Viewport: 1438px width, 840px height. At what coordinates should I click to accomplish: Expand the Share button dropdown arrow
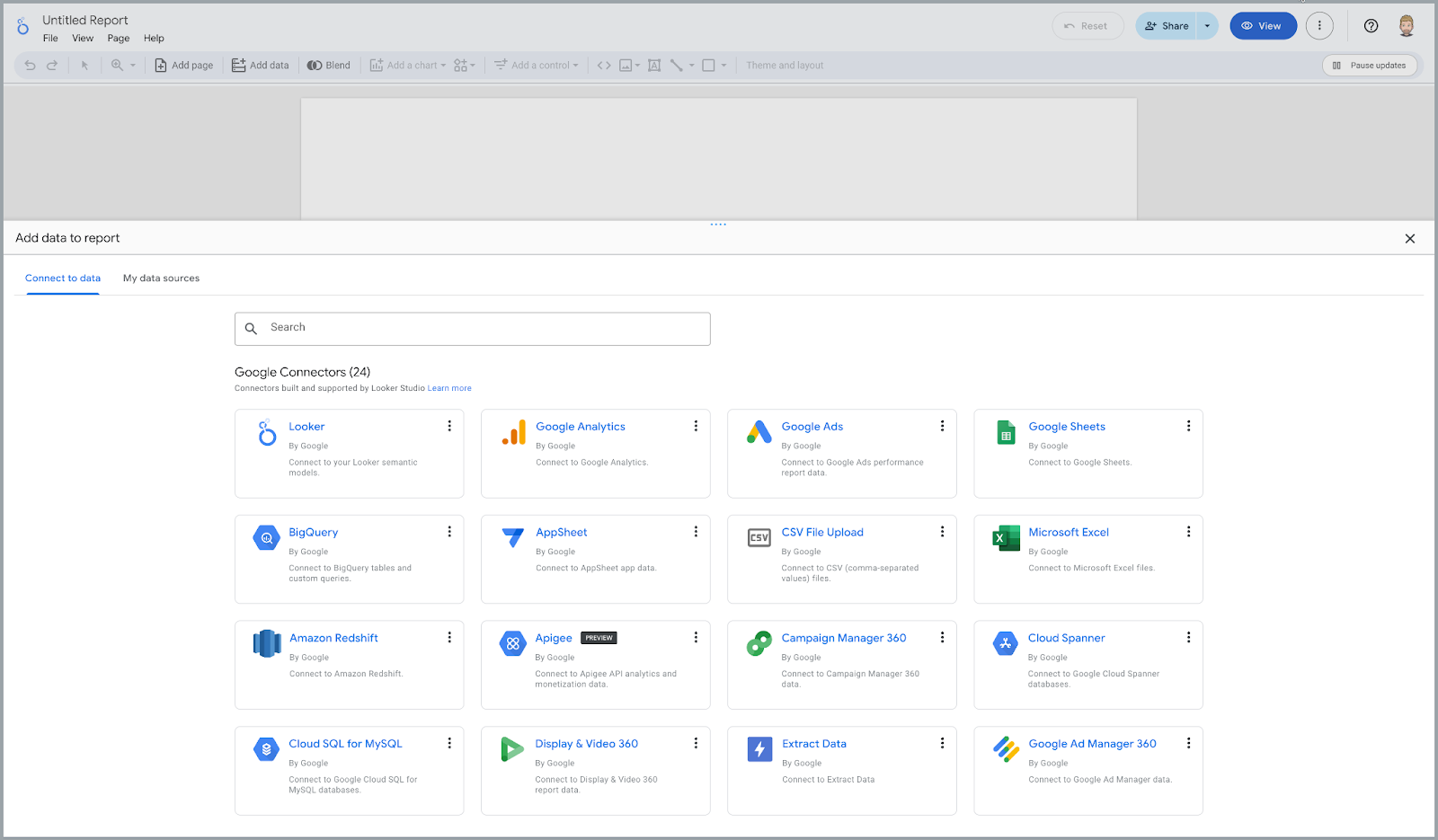pos(1207,26)
